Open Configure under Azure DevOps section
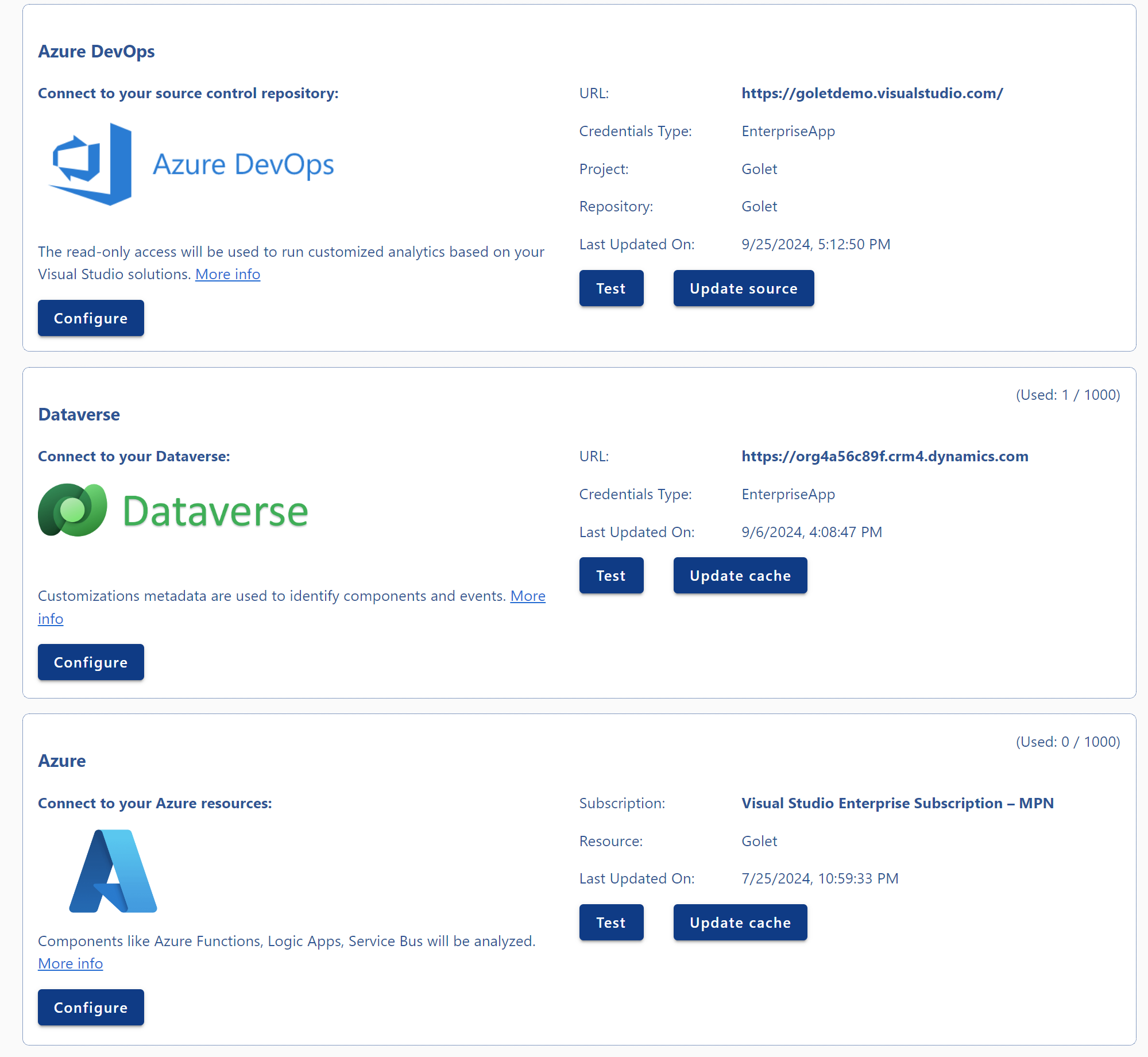Viewport: 1148px width, 1057px height. tap(91, 318)
